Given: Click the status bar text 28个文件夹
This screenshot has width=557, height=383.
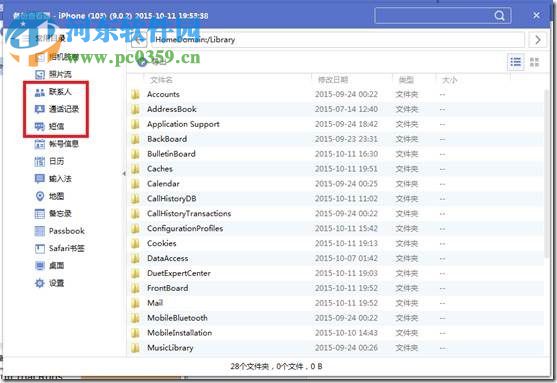Looking at the screenshot, I should [250, 366].
